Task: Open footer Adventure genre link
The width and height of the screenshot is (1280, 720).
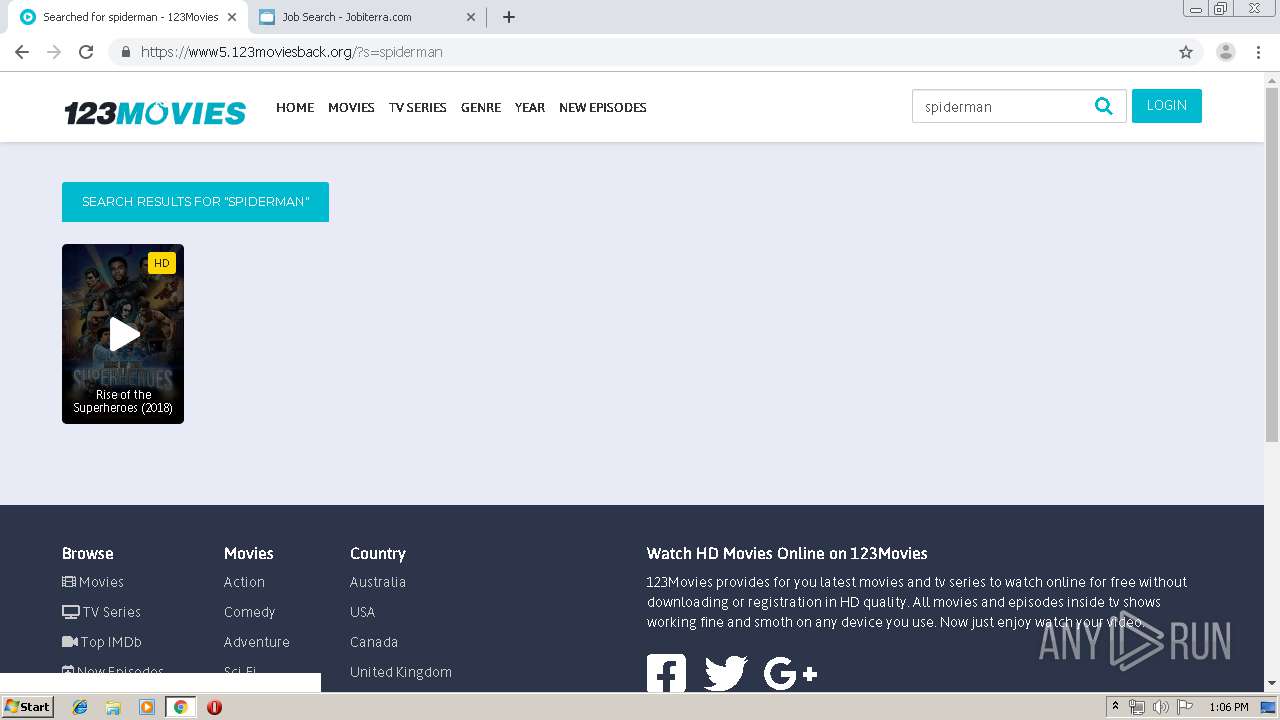Action: pos(257,642)
